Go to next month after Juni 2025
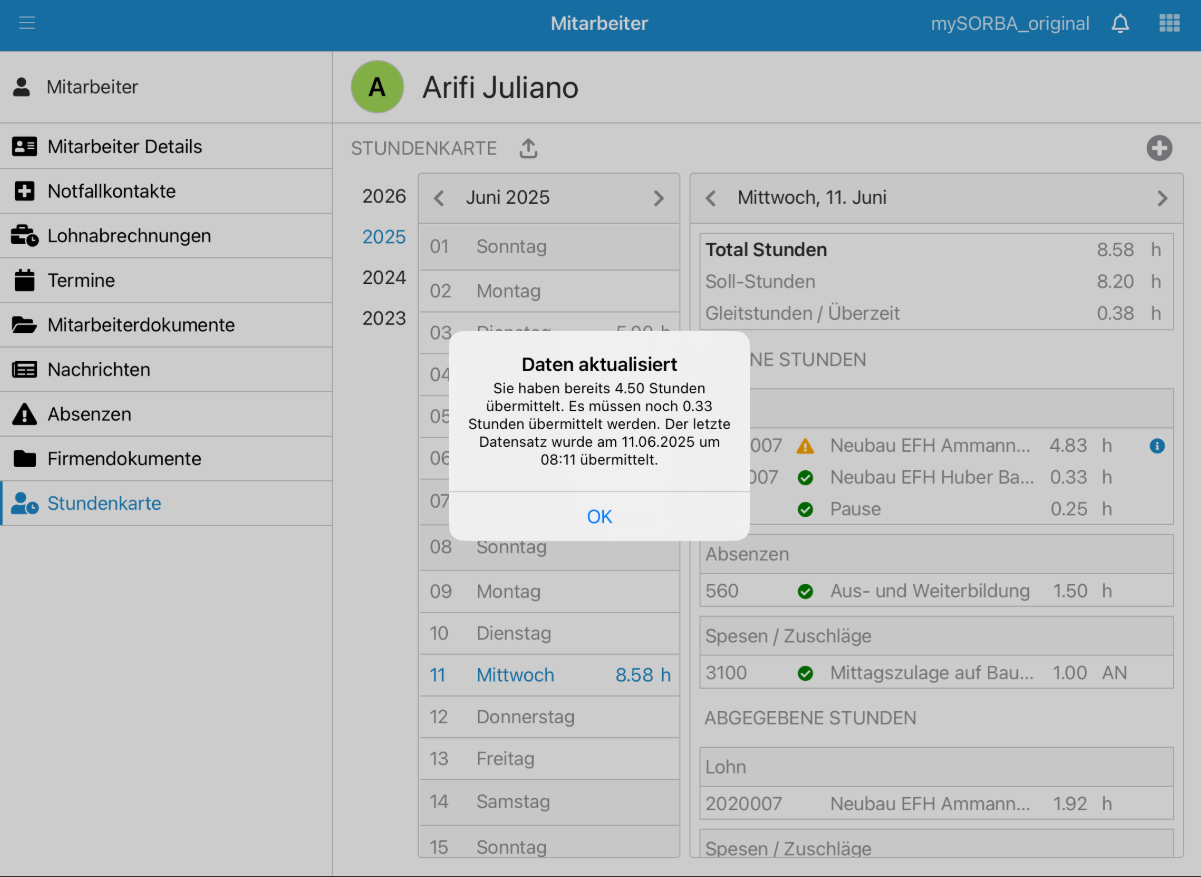 click(658, 198)
